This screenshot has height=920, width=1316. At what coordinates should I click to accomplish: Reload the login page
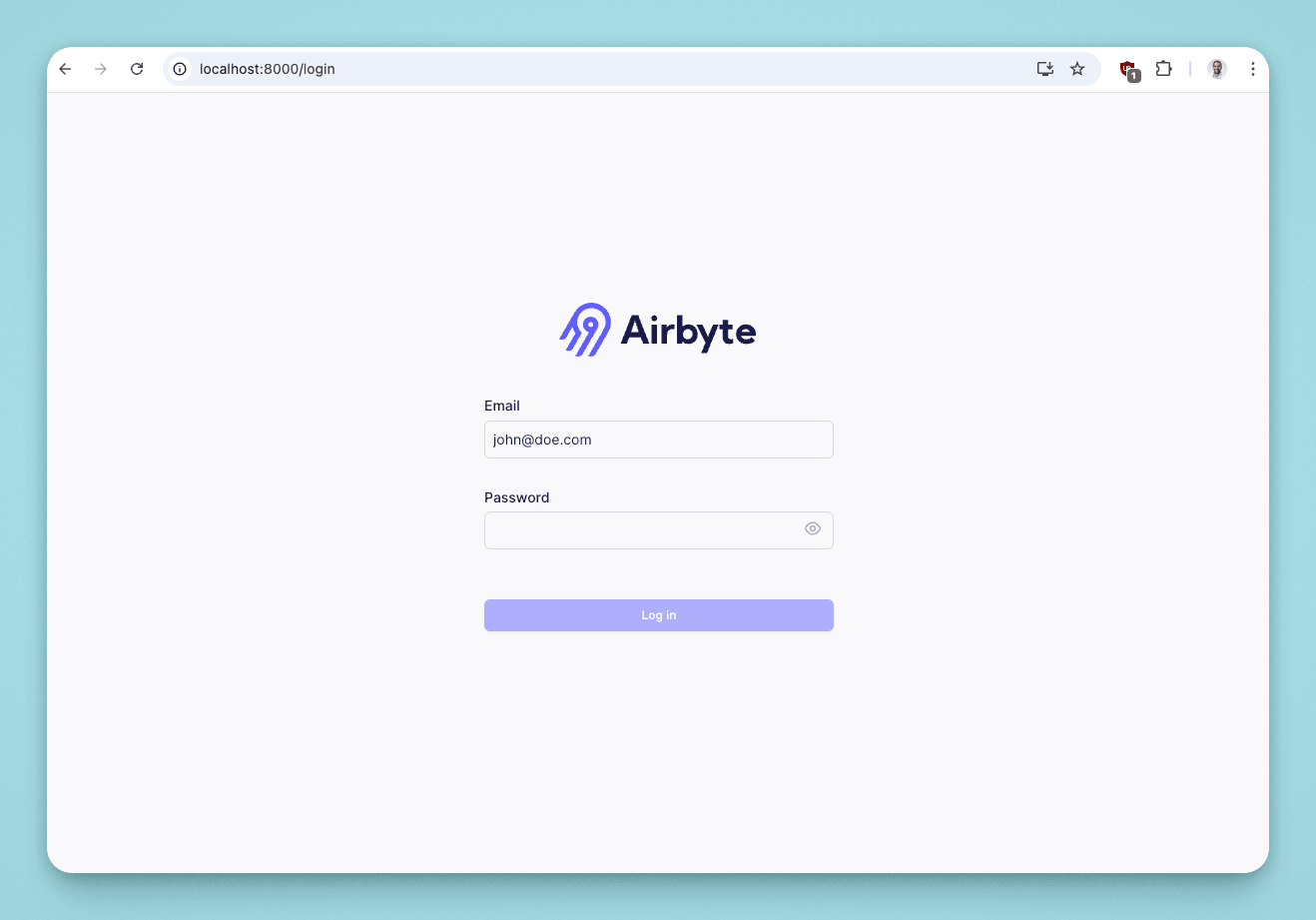pyautogui.click(x=137, y=69)
